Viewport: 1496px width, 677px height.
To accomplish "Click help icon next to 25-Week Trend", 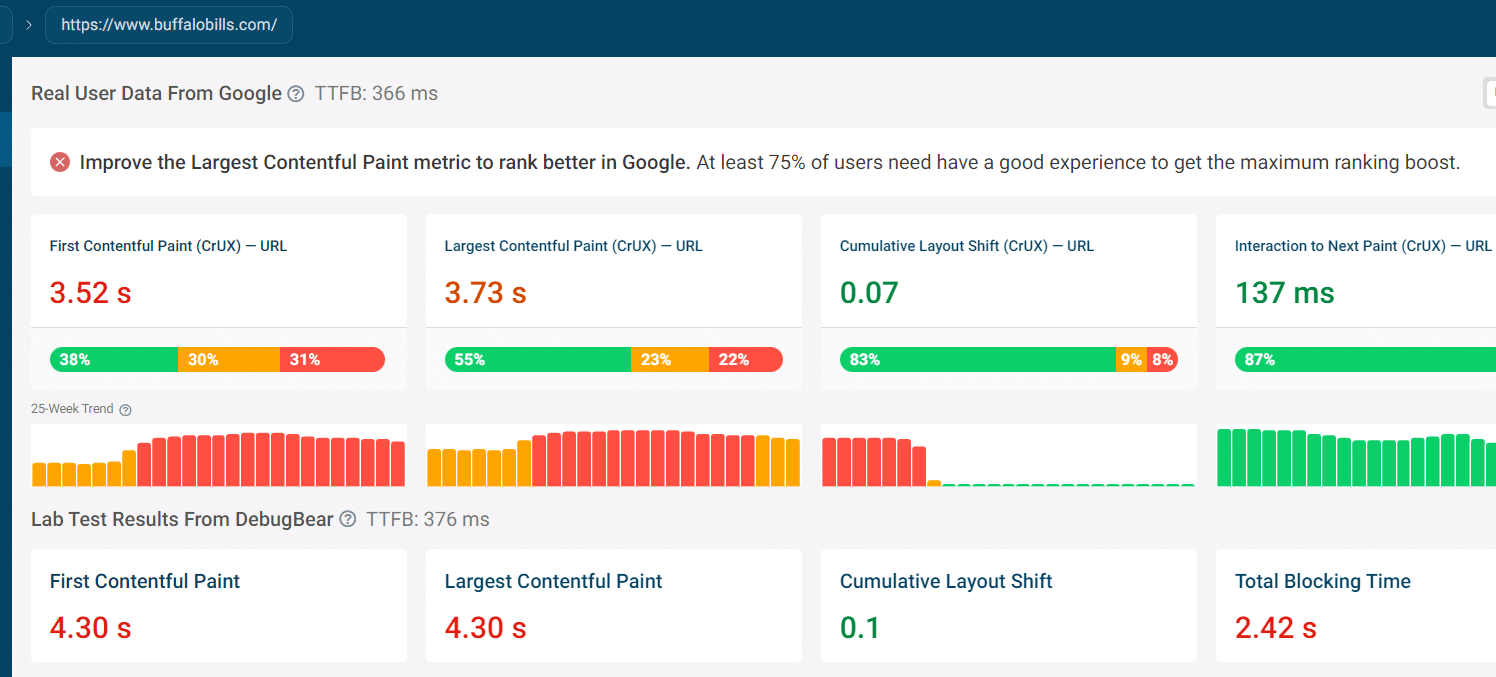I will coord(125,410).
